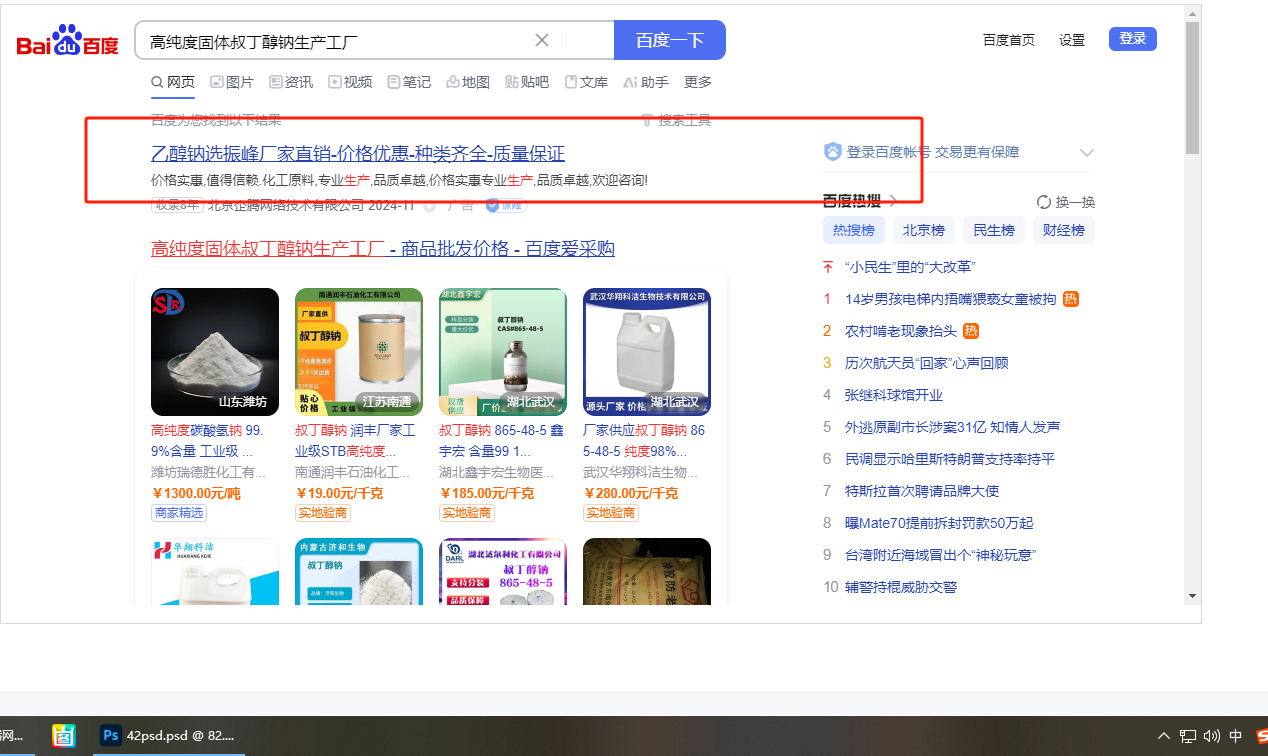Screen dimensions: 1268x756
Task: Open the 内蒙古济和生物 product thumbnail
Action: [359, 571]
